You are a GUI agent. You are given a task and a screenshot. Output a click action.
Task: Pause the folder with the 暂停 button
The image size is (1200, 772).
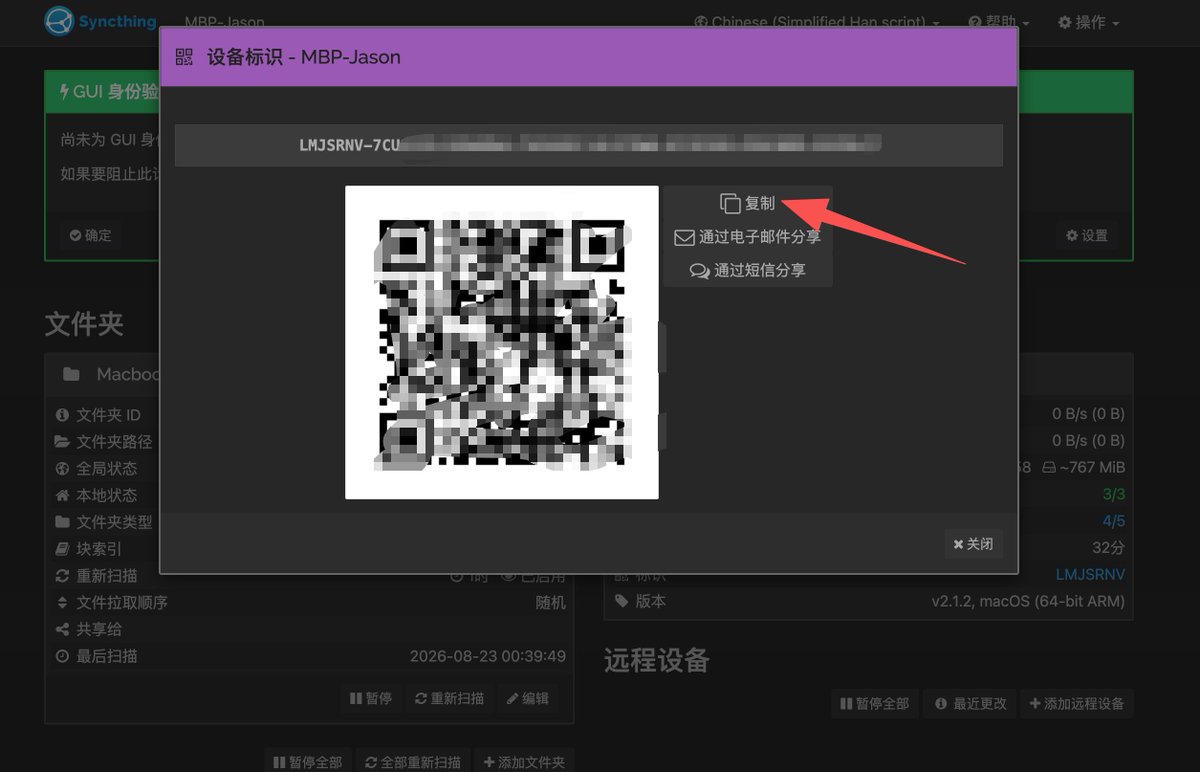coord(370,698)
